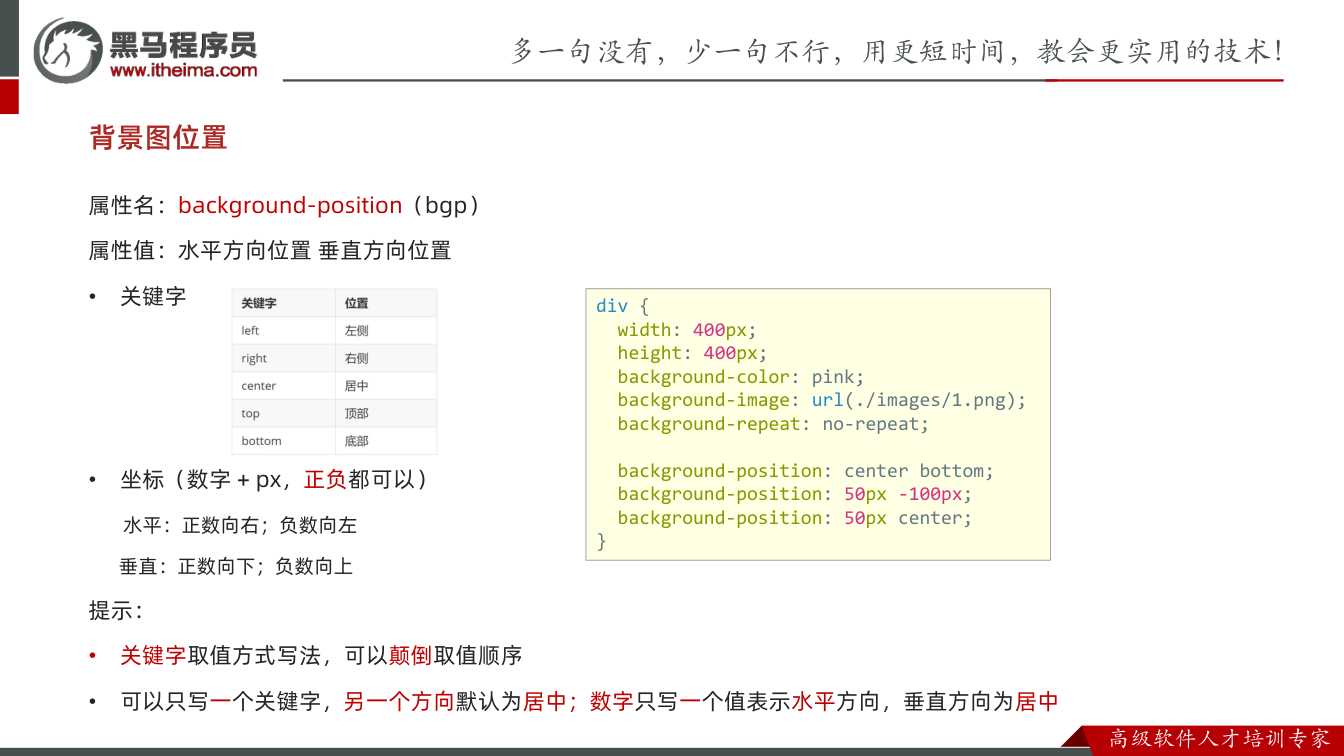Select the center keyword cell
1344x756 pixels.
pyautogui.click(x=283, y=386)
